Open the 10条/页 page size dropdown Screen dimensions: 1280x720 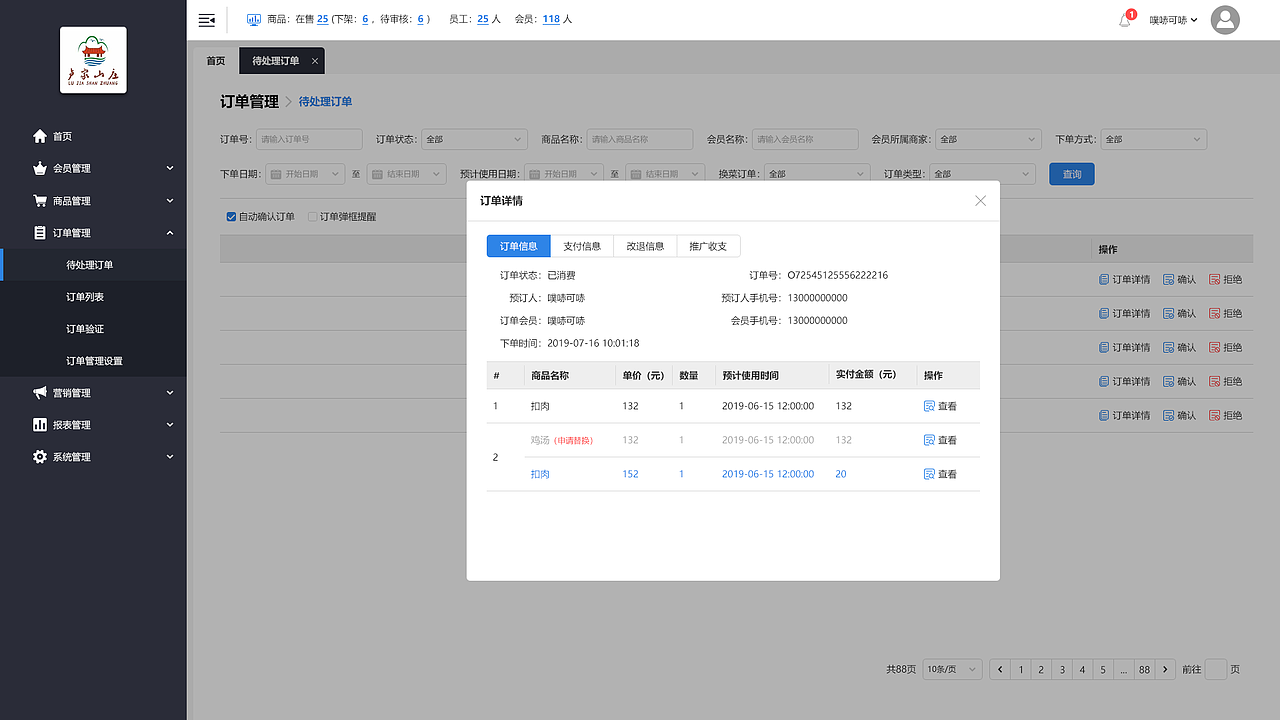(x=952, y=670)
